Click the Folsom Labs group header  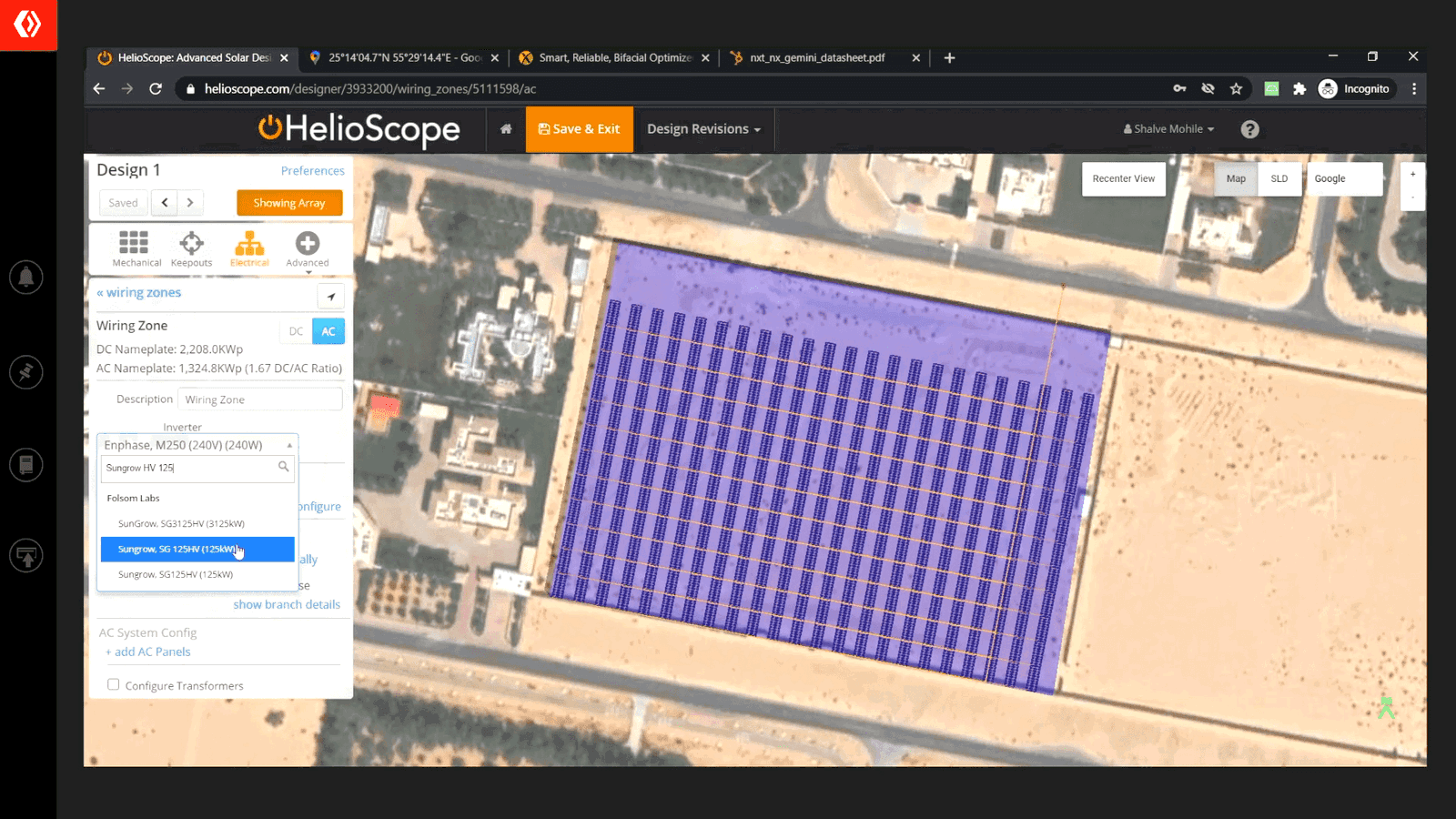pos(133,498)
